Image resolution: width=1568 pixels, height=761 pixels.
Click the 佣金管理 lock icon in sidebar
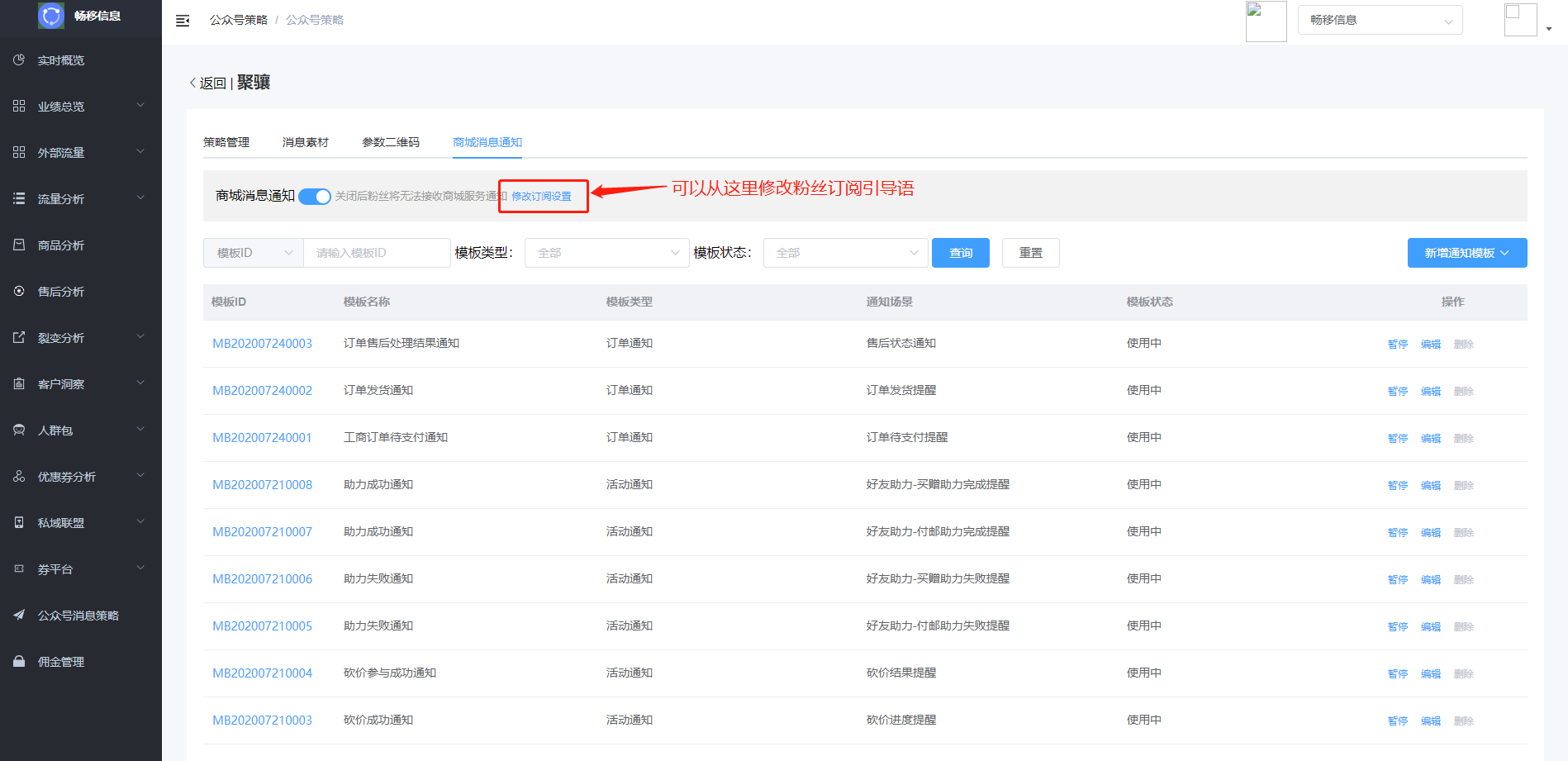point(19,661)
